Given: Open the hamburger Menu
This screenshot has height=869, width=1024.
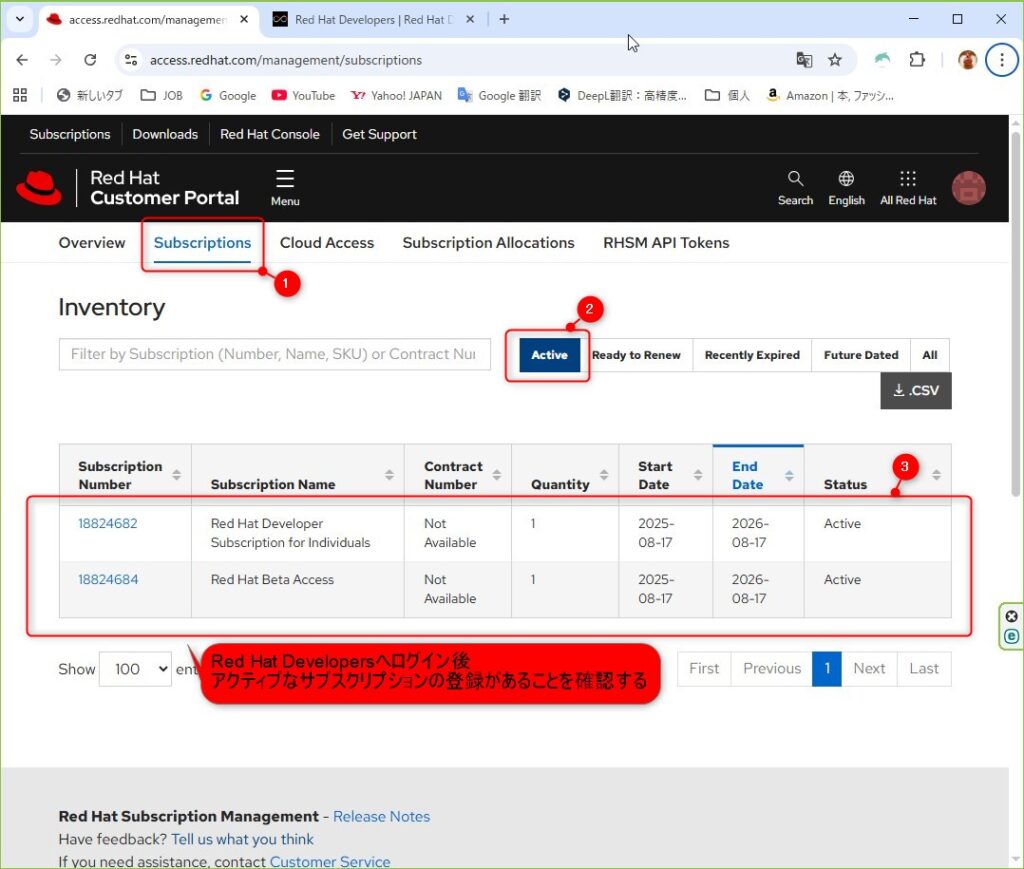Looking at the screenshot, I should point(285,188).
